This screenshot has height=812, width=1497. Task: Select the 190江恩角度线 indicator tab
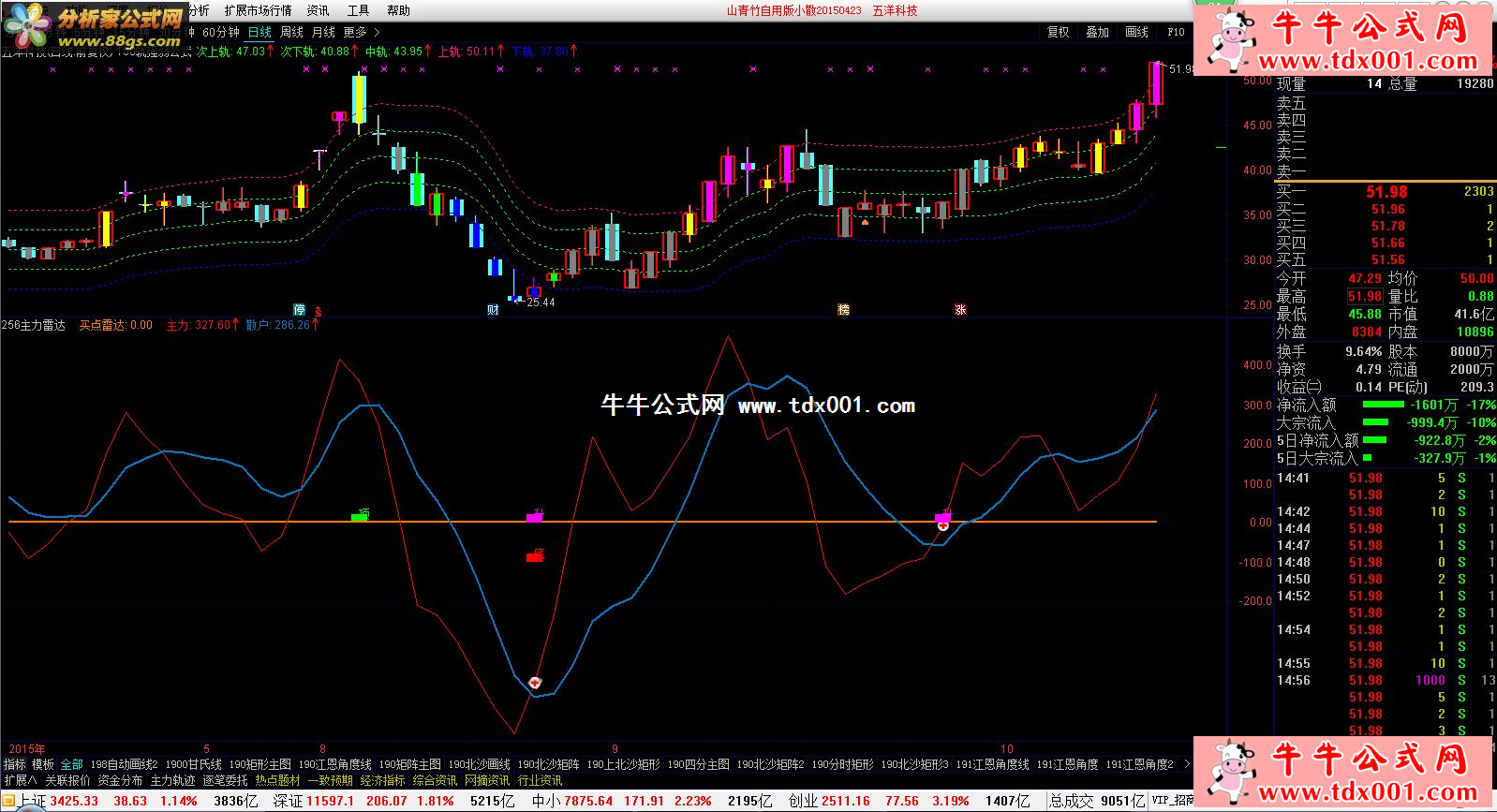[334, 764]
